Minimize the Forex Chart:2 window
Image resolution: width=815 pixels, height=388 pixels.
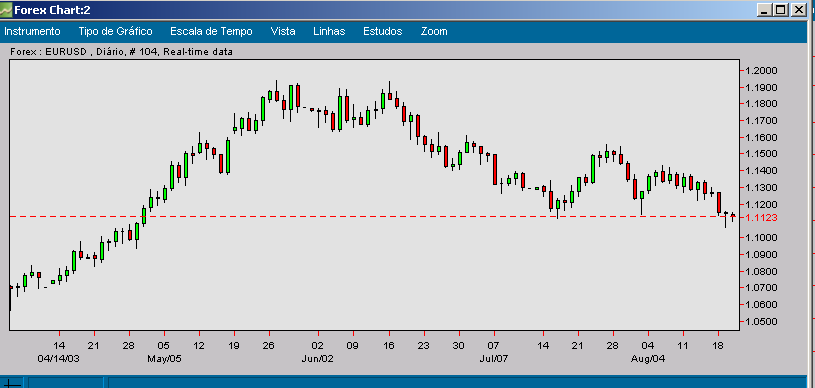(764, 9)
